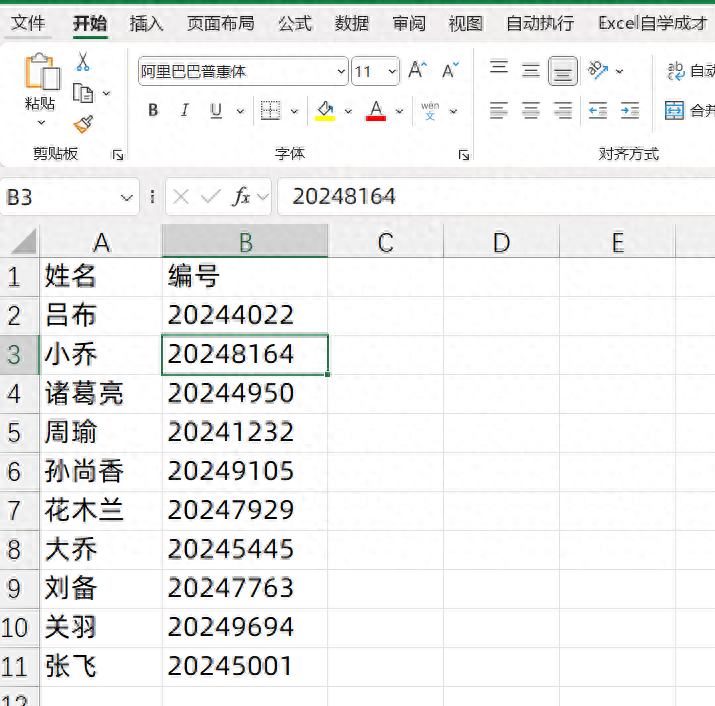Switch to the 插入 ribbon tab
This screenshot has height=706, width=715.
146,23
